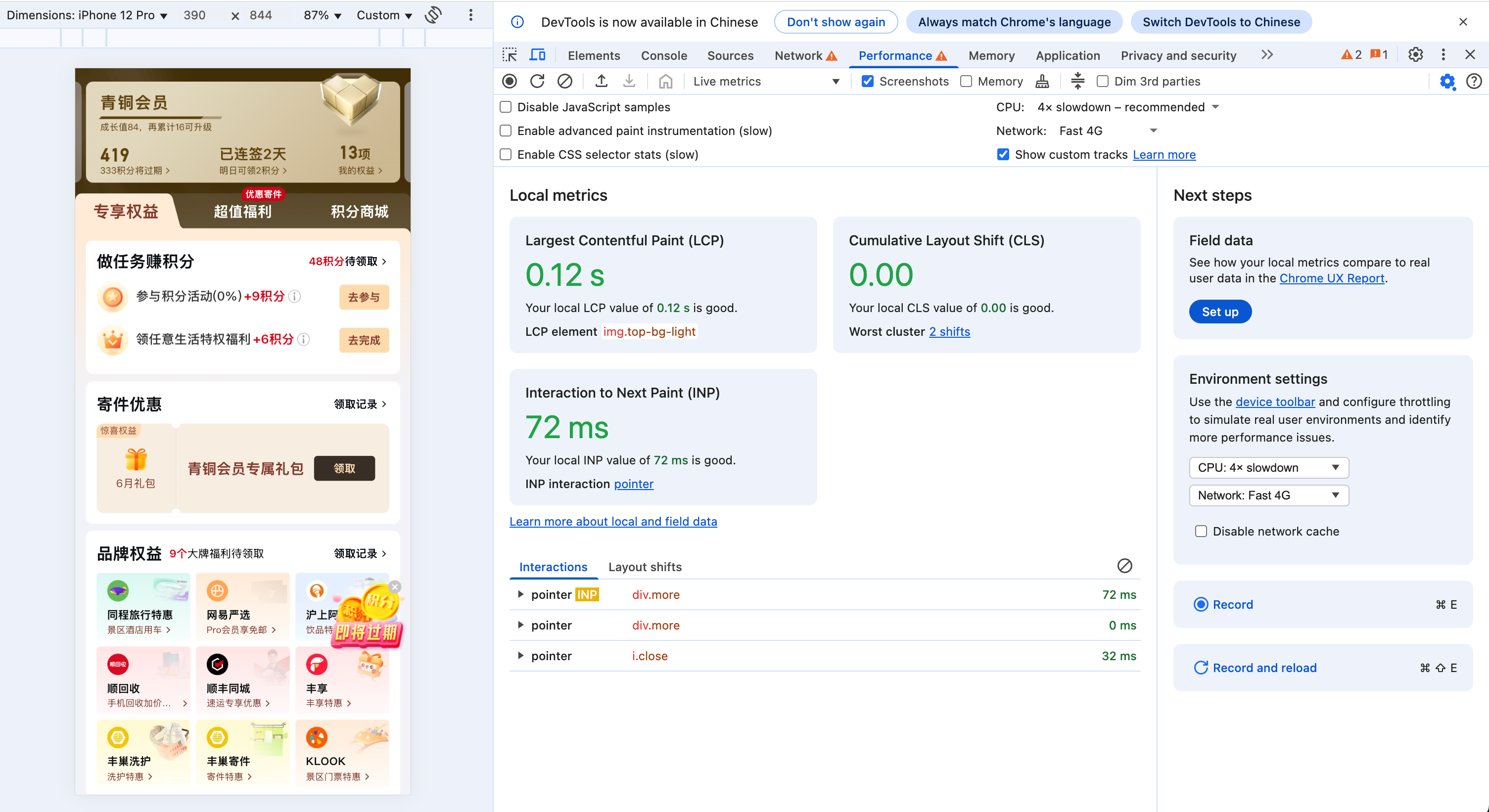This screenshot has height=812, width=1489.
Task: Click the upload trace profile icon
Action: click(601, 82)
